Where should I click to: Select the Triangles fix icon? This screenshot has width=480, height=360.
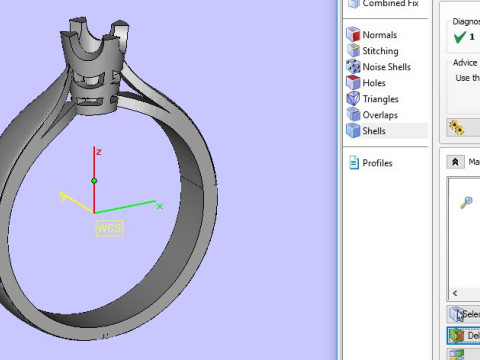pyautogui.click(x=353, y=99)
